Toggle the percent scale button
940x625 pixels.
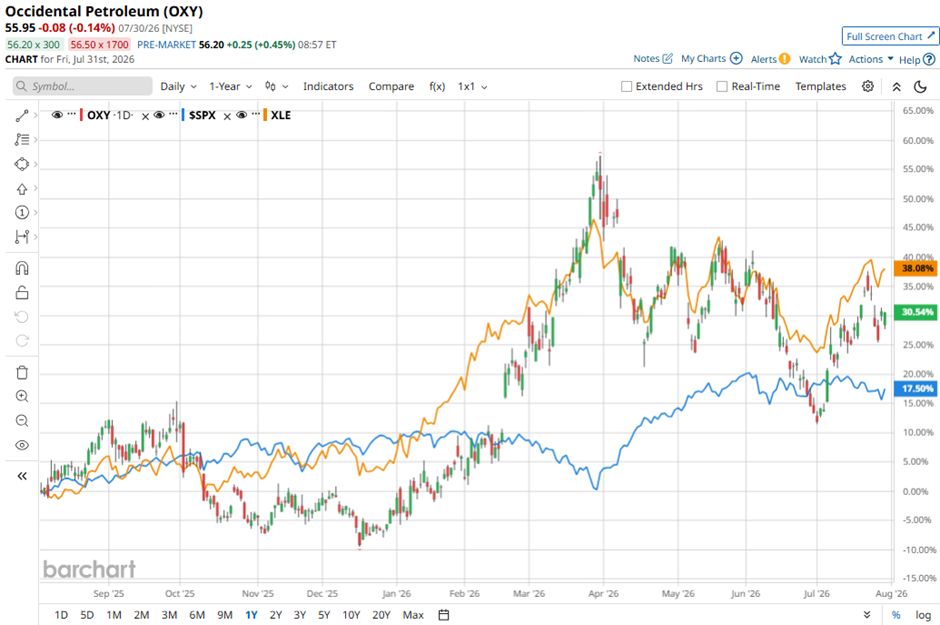(x=896, y=615)
